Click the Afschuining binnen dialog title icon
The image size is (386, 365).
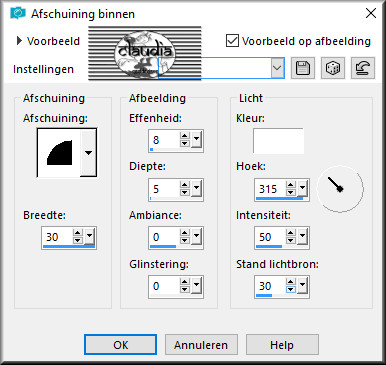coord(18,13)
